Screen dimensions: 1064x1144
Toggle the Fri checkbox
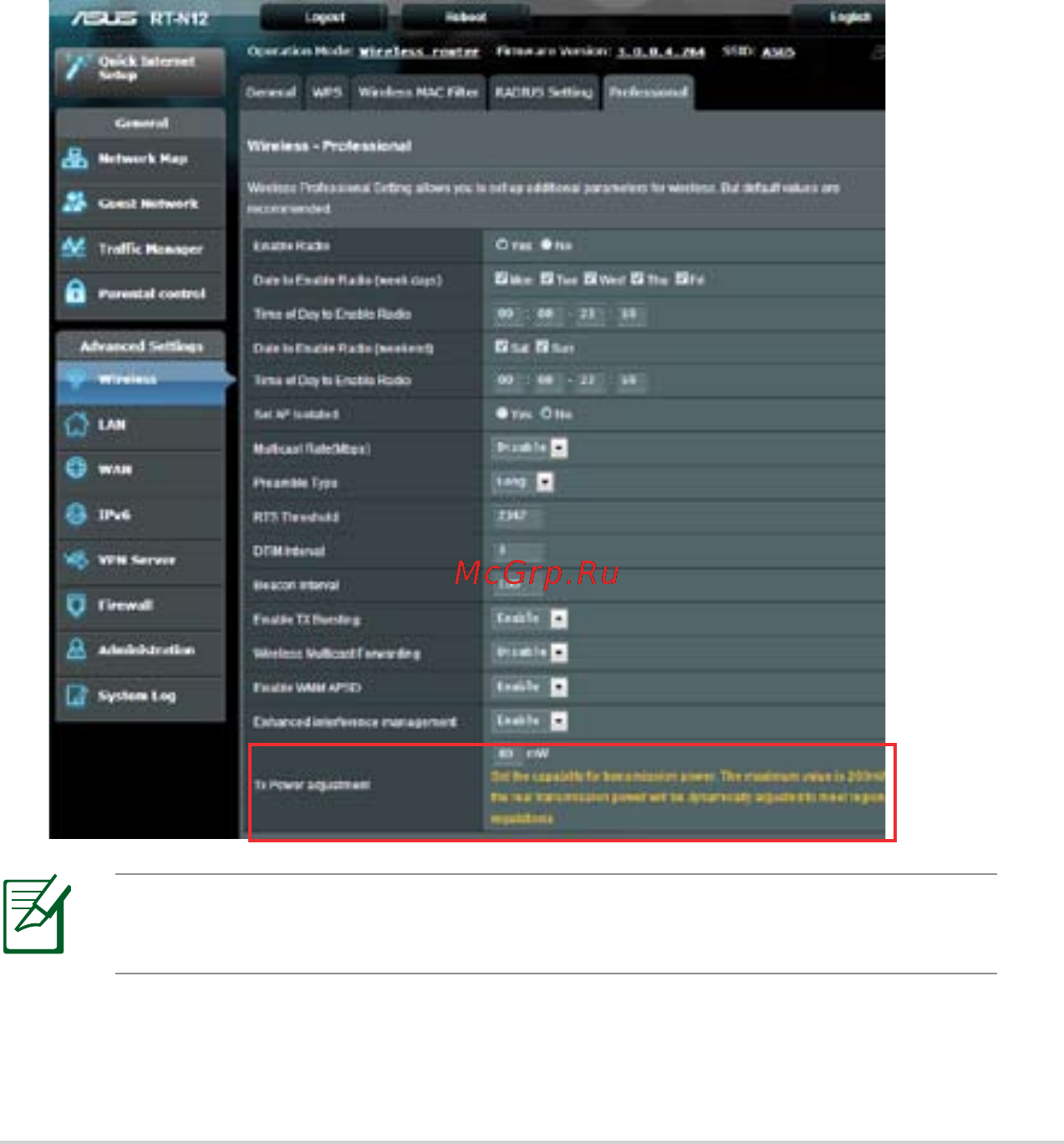pyautogui.click(x=683, y=278)
